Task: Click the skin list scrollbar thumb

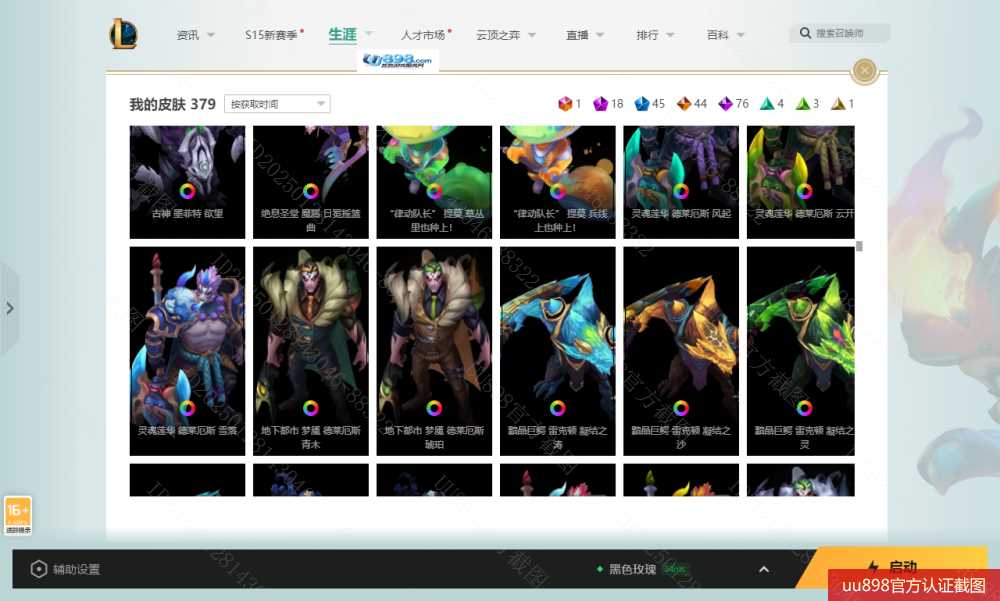Action: coord(859,246)
